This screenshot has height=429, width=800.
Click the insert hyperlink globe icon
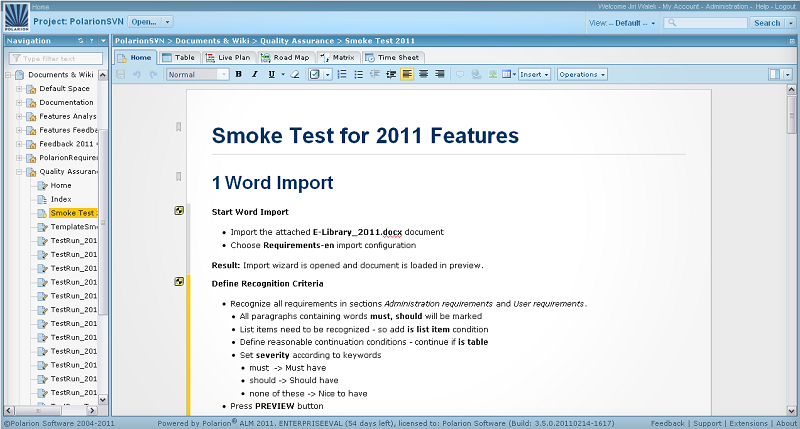coord(476,74)
